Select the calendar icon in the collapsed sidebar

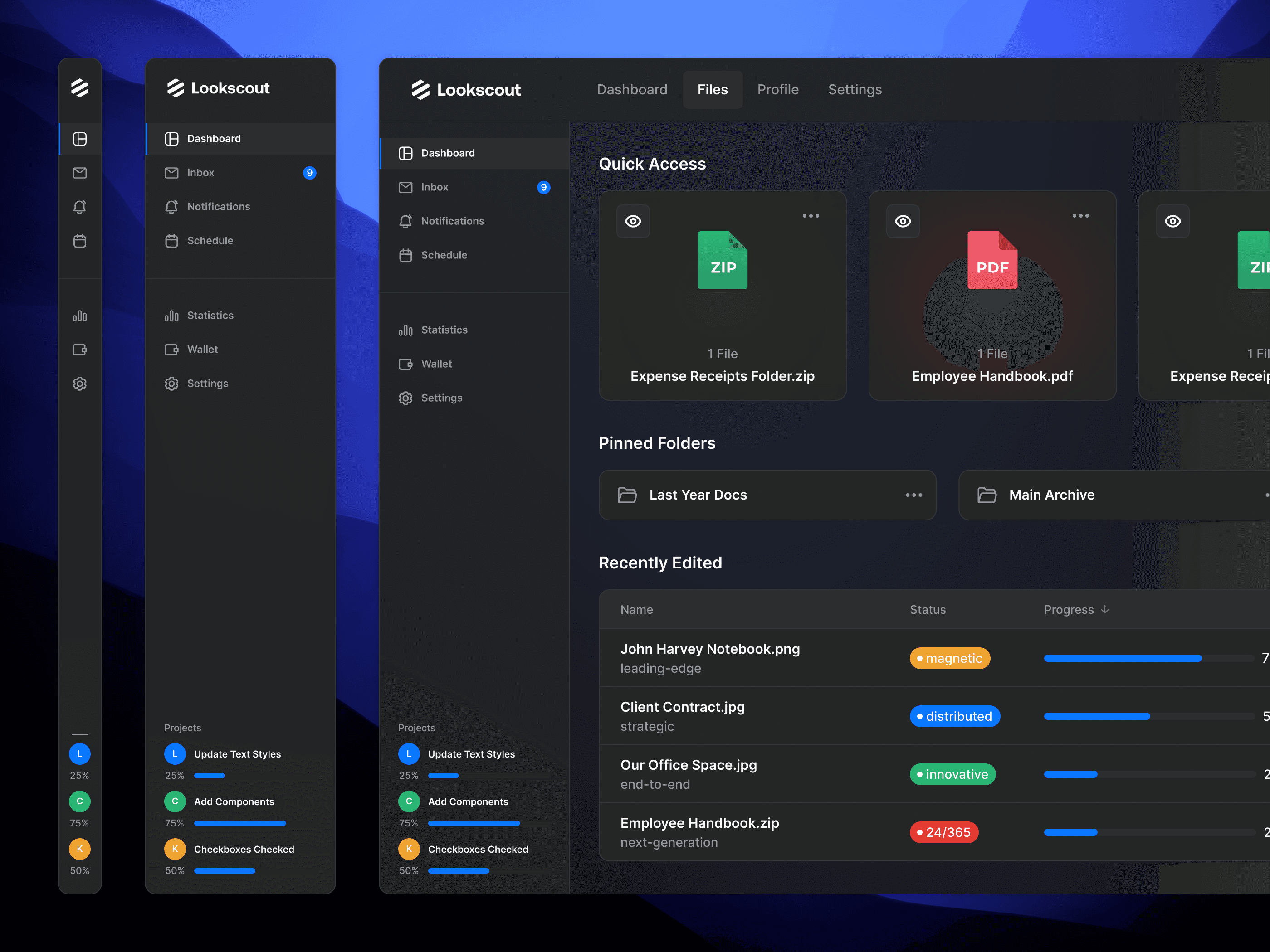(80, 240)
